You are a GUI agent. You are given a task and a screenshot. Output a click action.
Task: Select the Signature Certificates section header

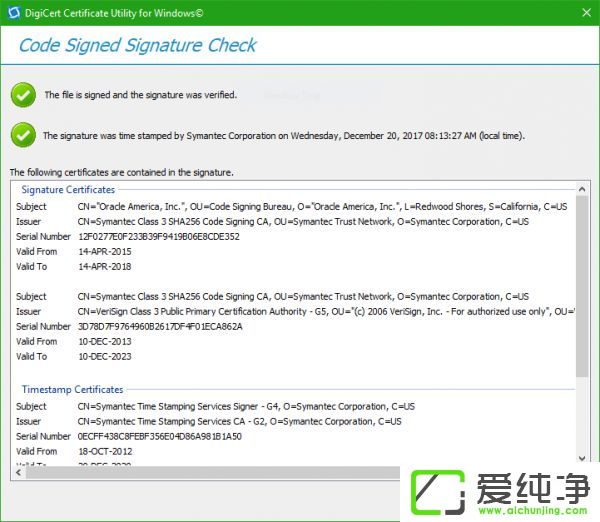68,189
